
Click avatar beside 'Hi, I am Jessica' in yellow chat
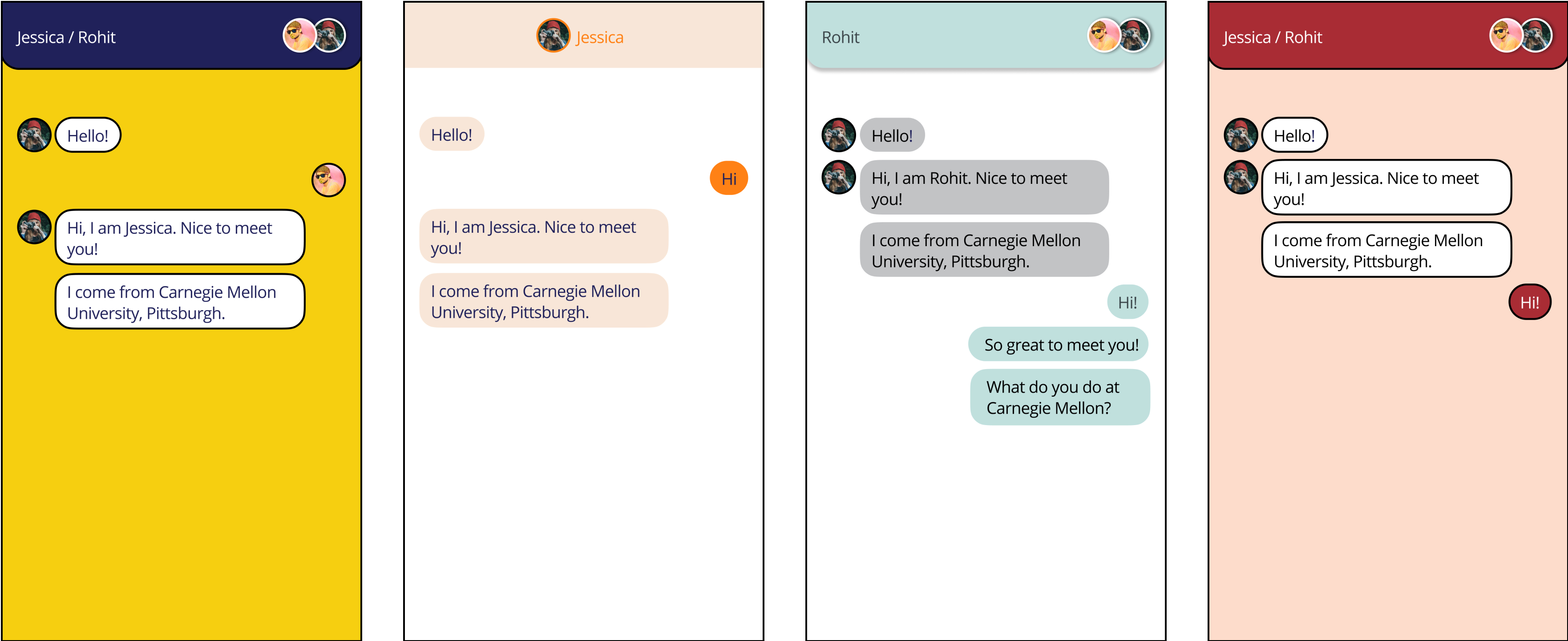[x=34, y=227]
